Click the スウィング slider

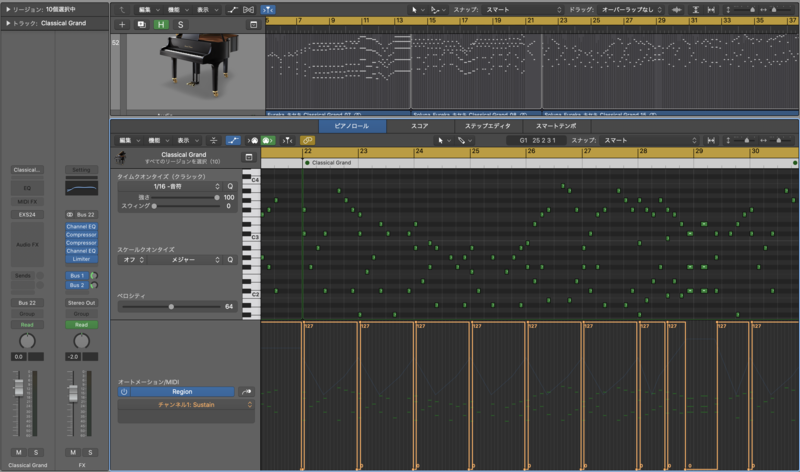click(186, 206)
